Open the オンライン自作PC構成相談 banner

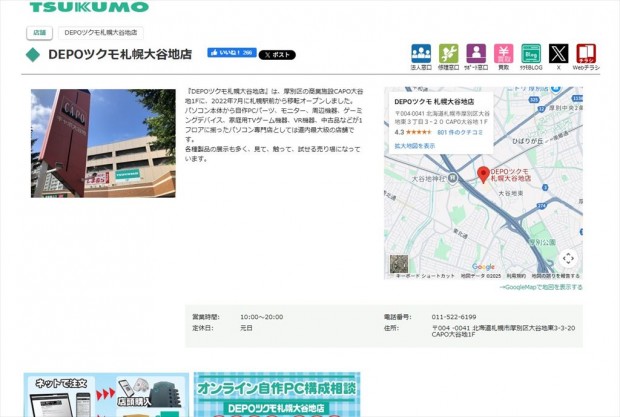[277, 394]
